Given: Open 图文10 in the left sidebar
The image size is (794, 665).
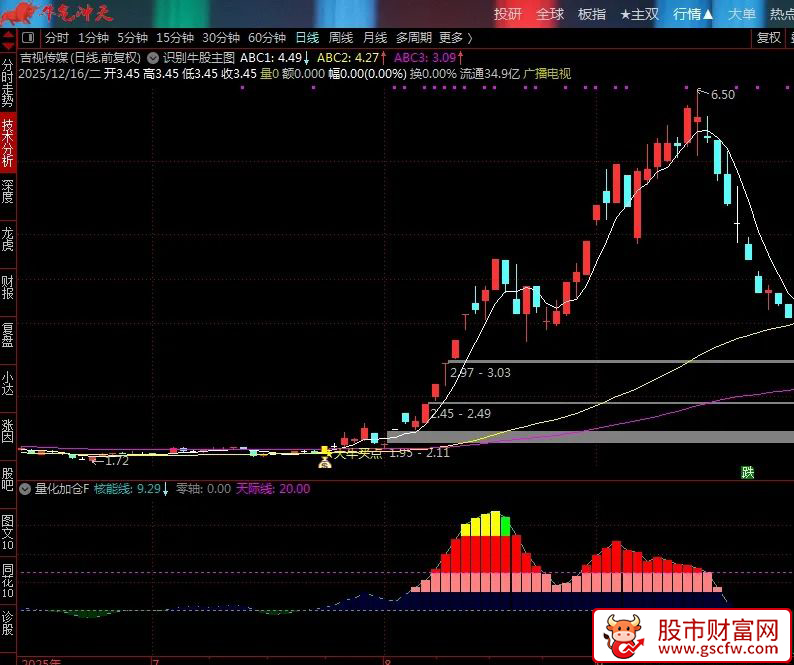Looking at the screenshot, I should coord(8,532).
